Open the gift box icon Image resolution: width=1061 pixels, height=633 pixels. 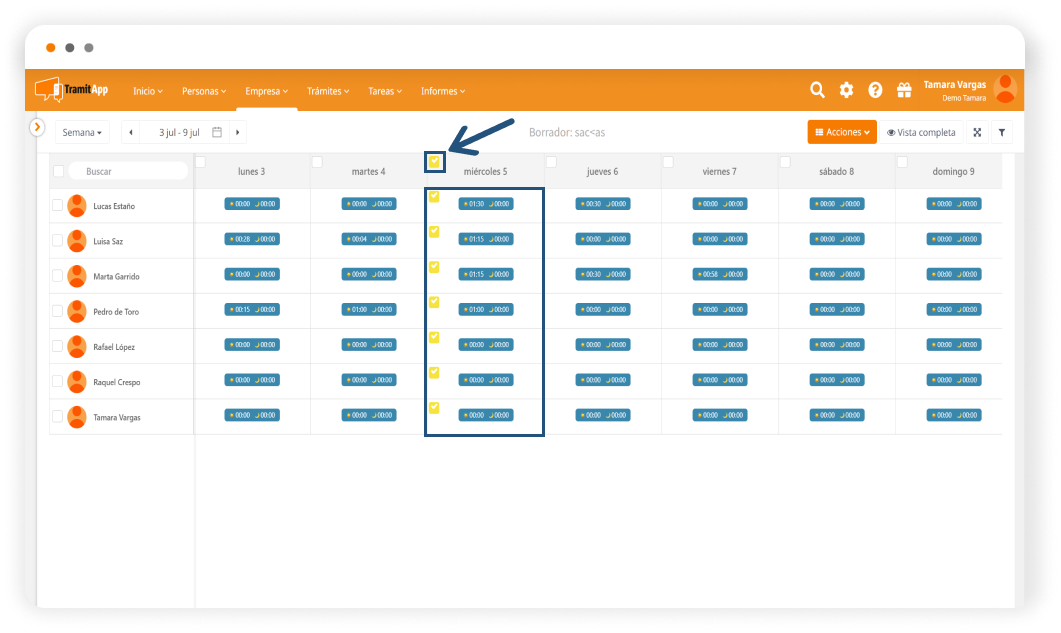point(904,90)
